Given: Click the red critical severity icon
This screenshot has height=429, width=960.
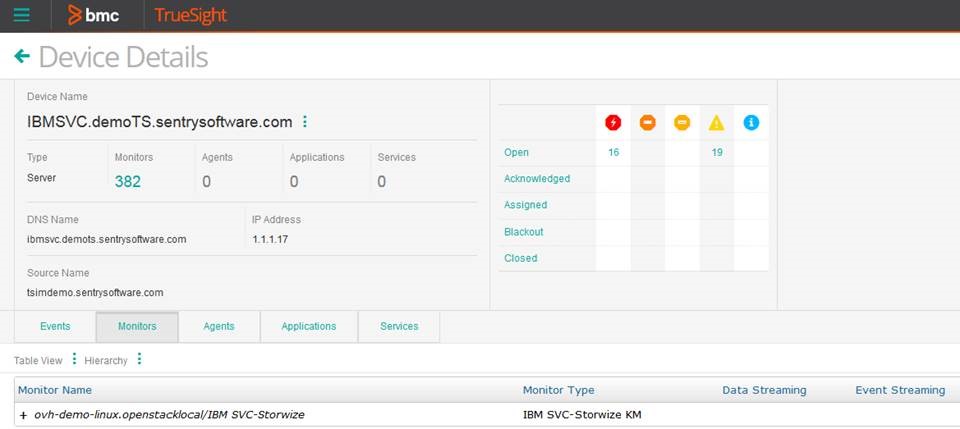Looking at the screenshot, I should [613, 122].
